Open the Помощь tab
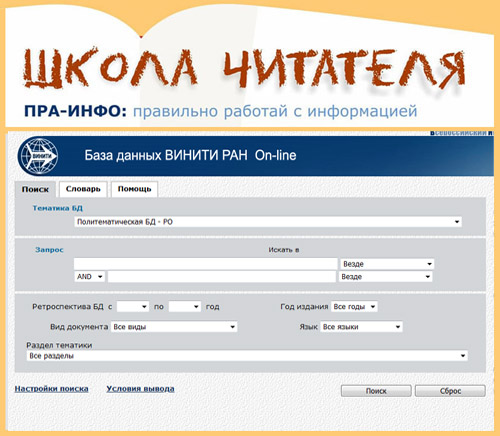Screen dimensions: 500x436 tap(134, 189)
